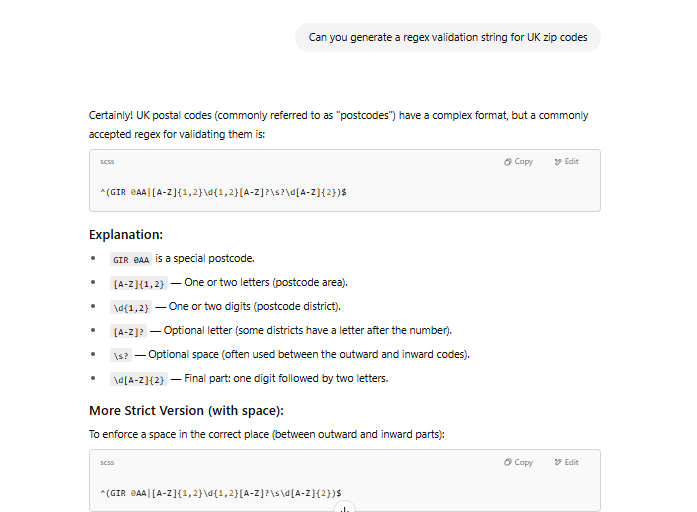Viewport: 697px width, 512px height.
Task: Click the first regex string in the code block
Action: [x=223, y=191]
